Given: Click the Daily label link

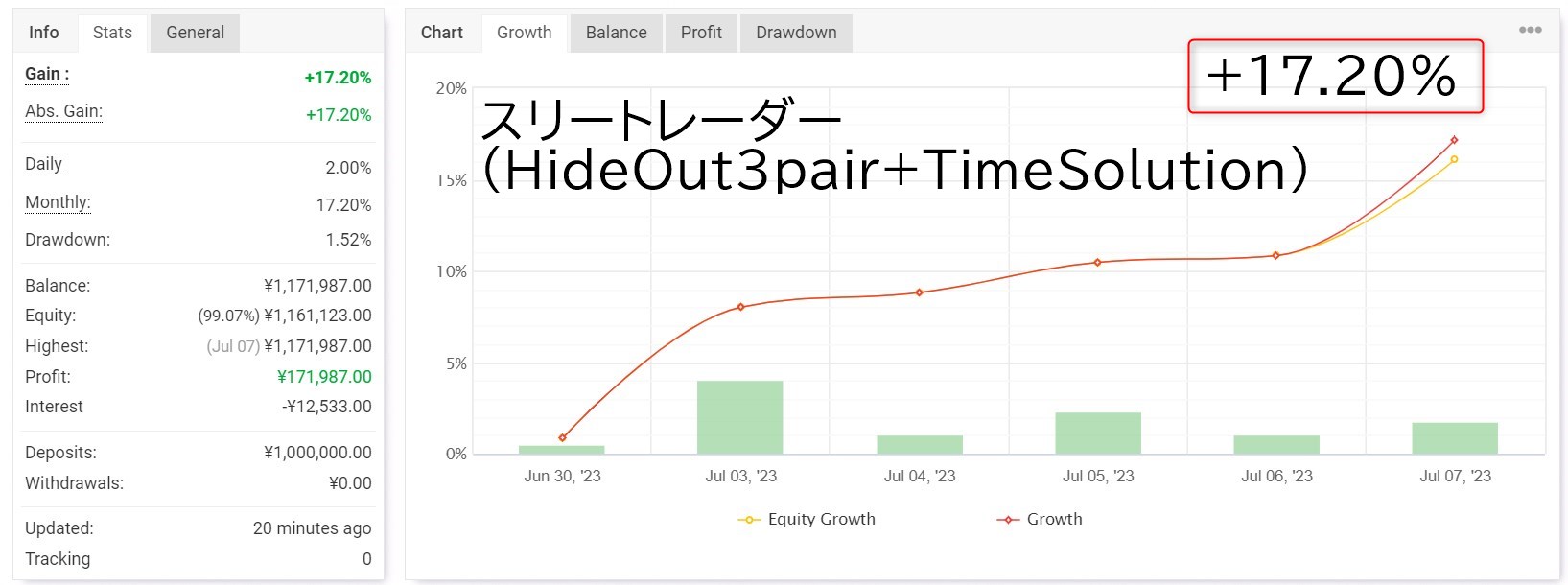Looking at the screenshot, I should [43, 164].
